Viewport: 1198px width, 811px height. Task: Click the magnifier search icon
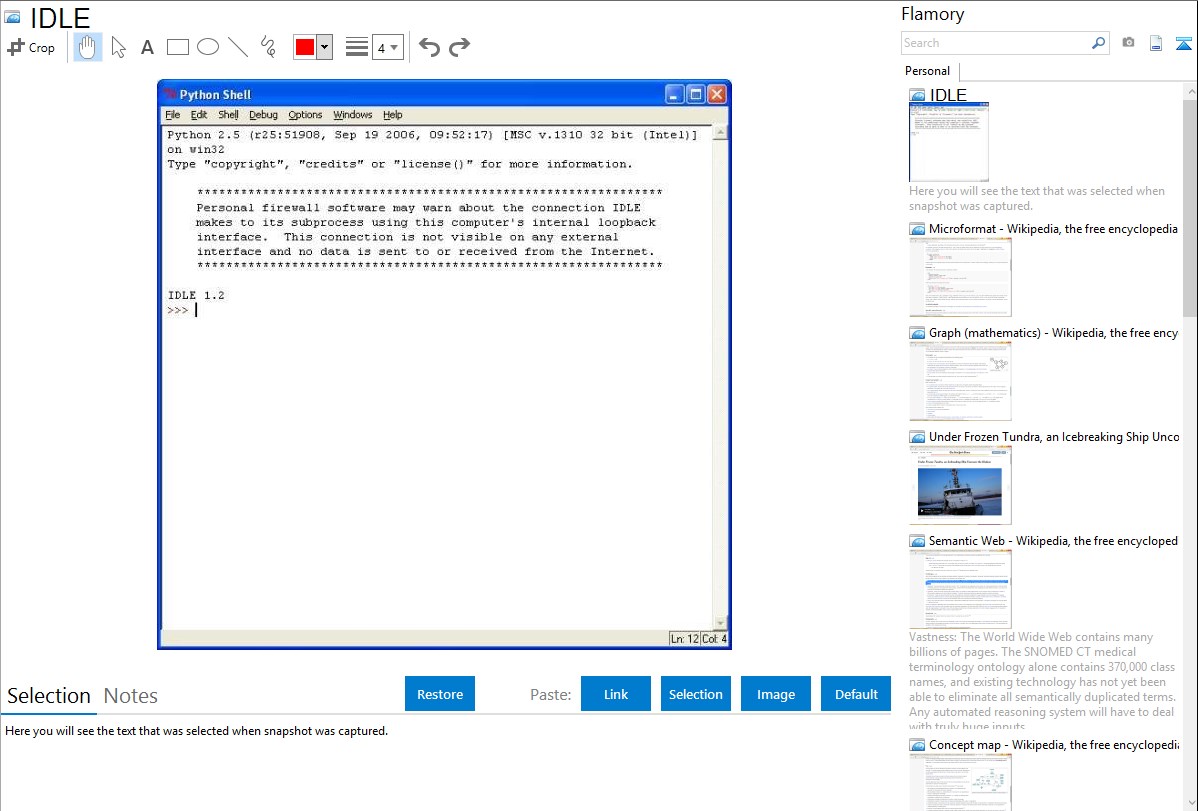pyautogui.click(x=1099, y=43)
